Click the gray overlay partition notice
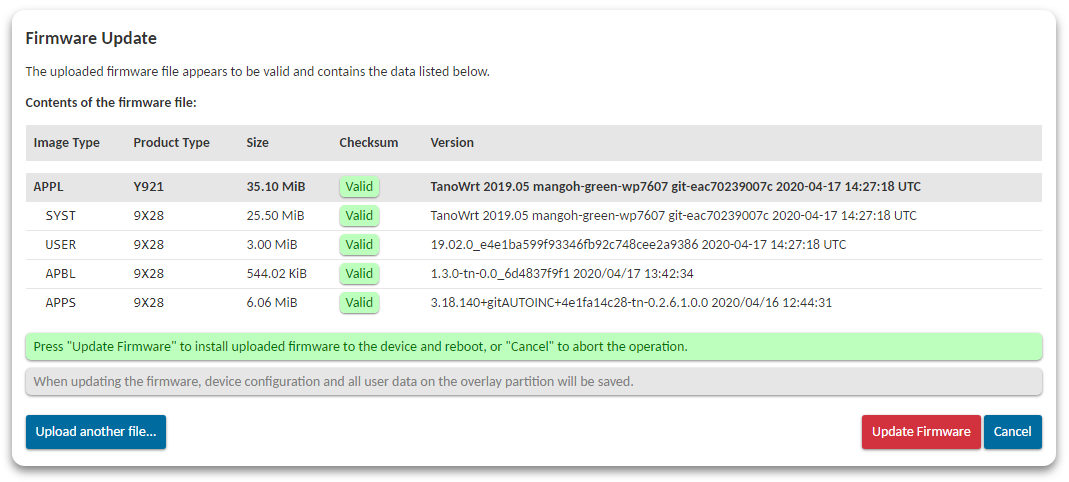 pyautogui.click(x=534, y=382)
